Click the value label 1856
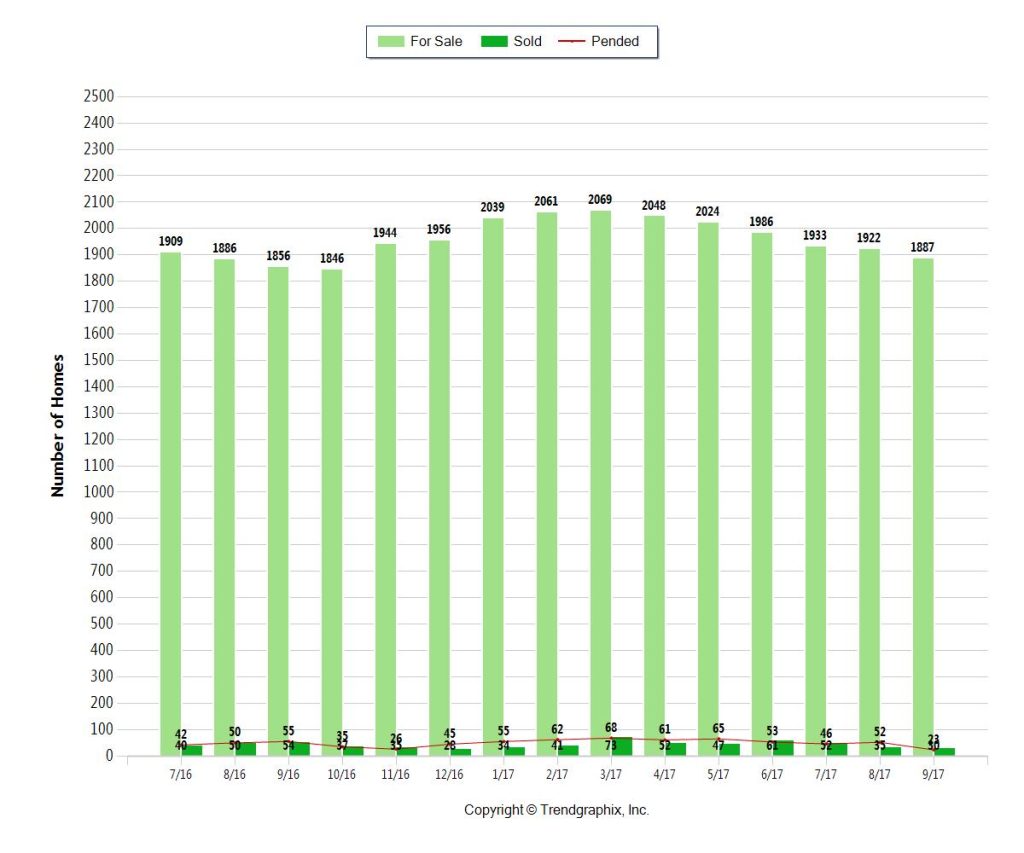 pyautogui.click(x=278, y=255)
